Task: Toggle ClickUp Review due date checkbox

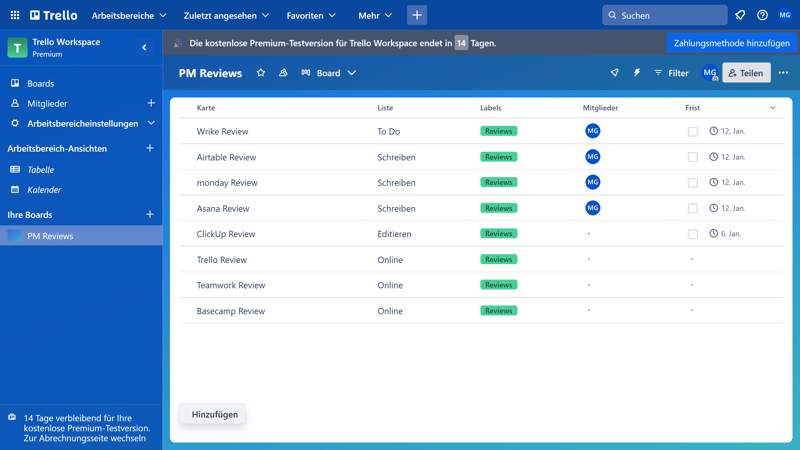Action: click(x=692, y=234)
